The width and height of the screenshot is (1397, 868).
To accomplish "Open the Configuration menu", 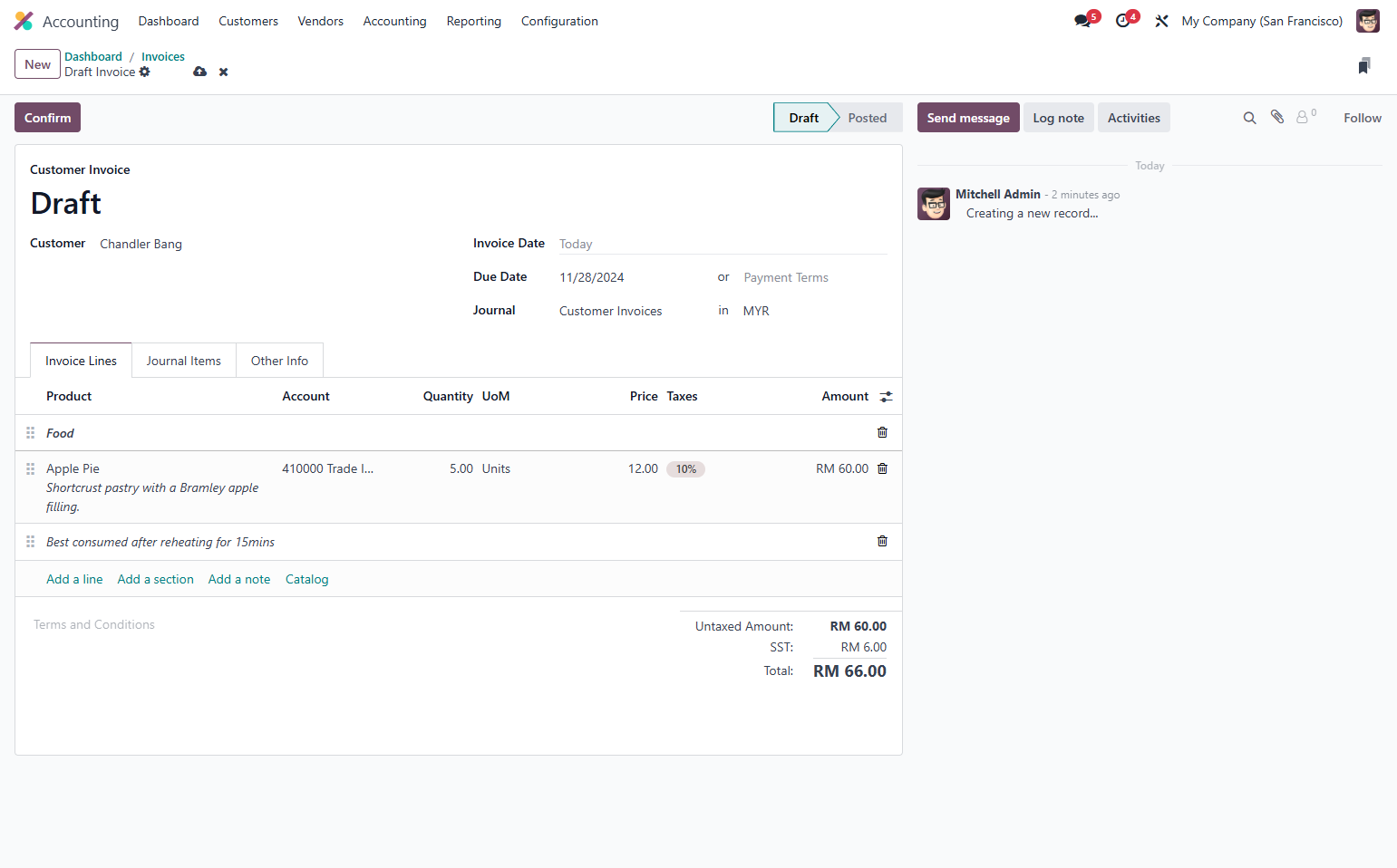I will tap(559, 21).
